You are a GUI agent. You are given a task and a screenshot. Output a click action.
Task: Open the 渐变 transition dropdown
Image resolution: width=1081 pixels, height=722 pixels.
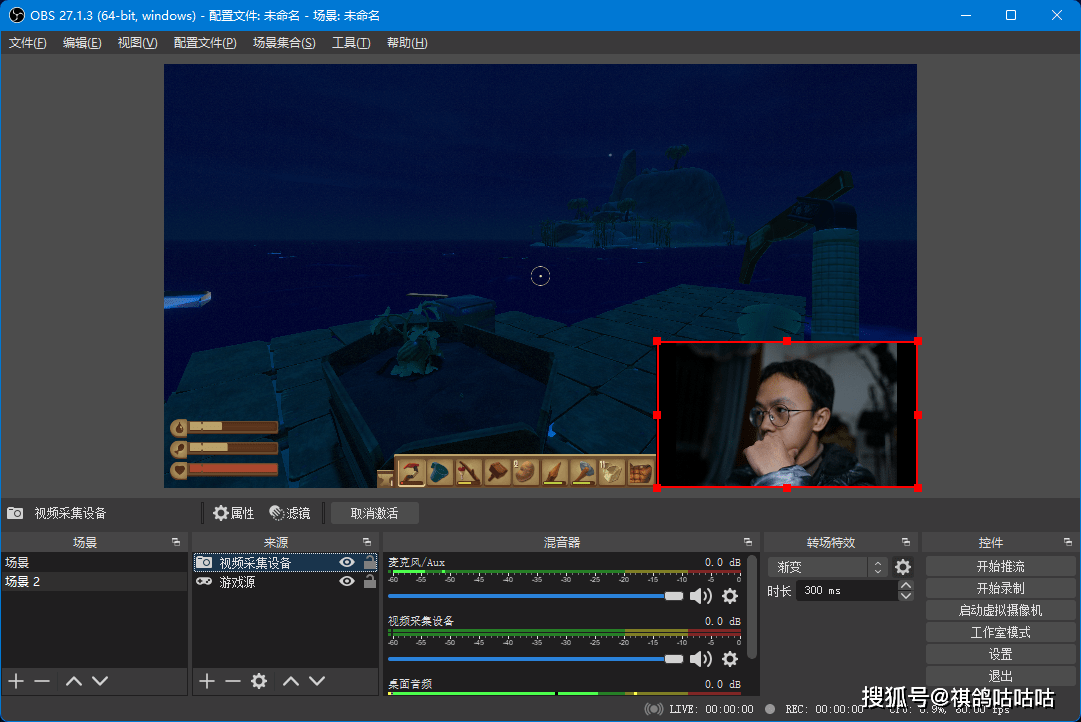(827, 567)
